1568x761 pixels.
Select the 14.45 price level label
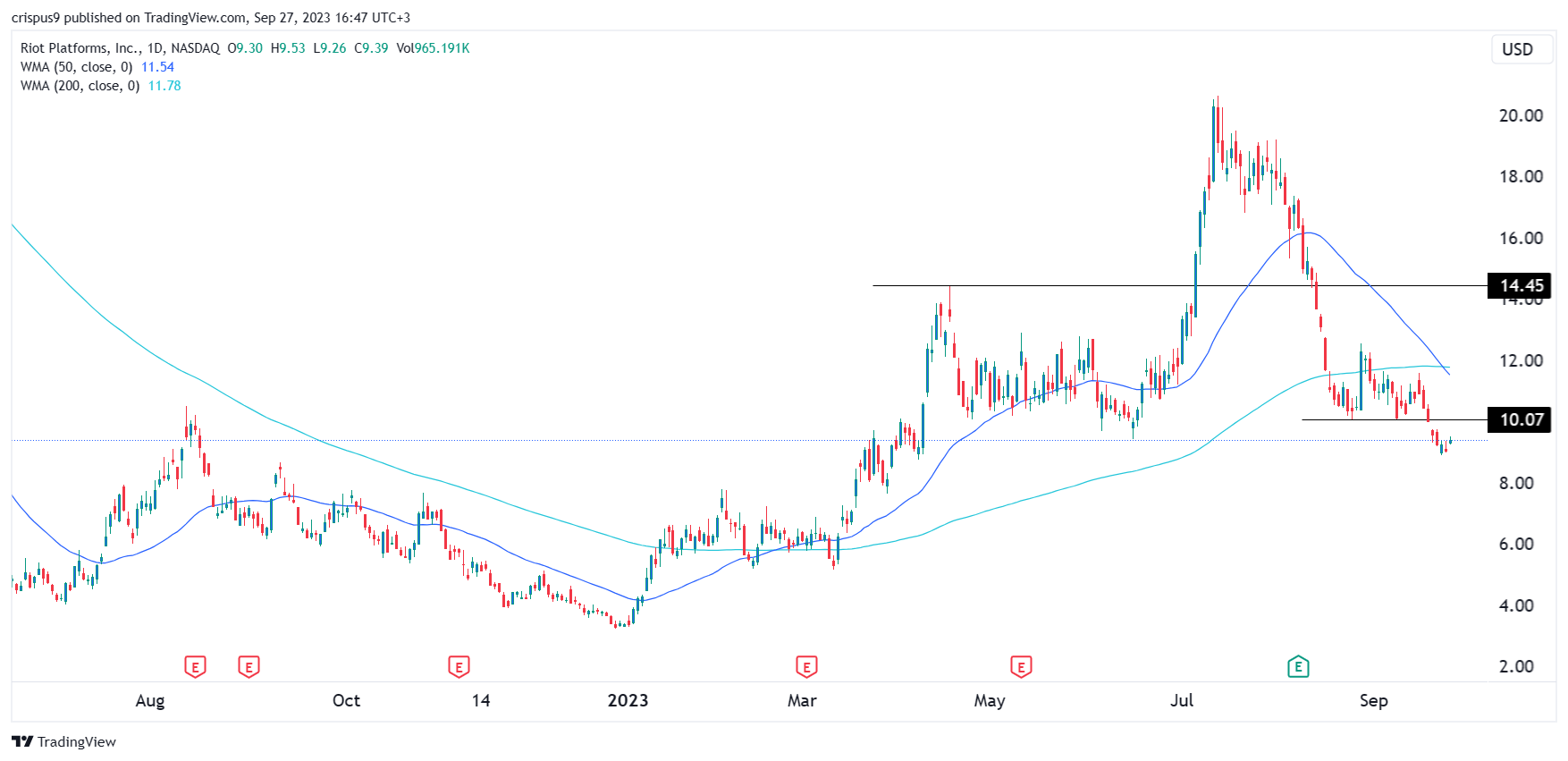pos(1520,285)
